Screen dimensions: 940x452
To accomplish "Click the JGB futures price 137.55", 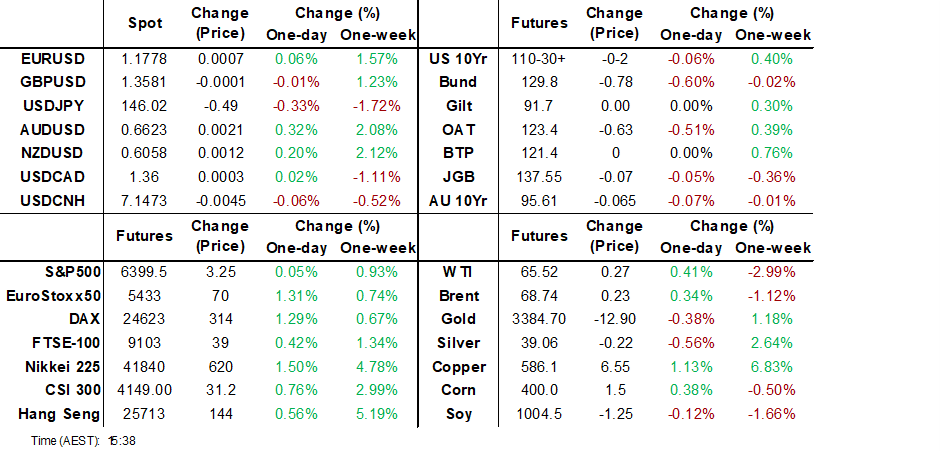I will pos(539,176).
